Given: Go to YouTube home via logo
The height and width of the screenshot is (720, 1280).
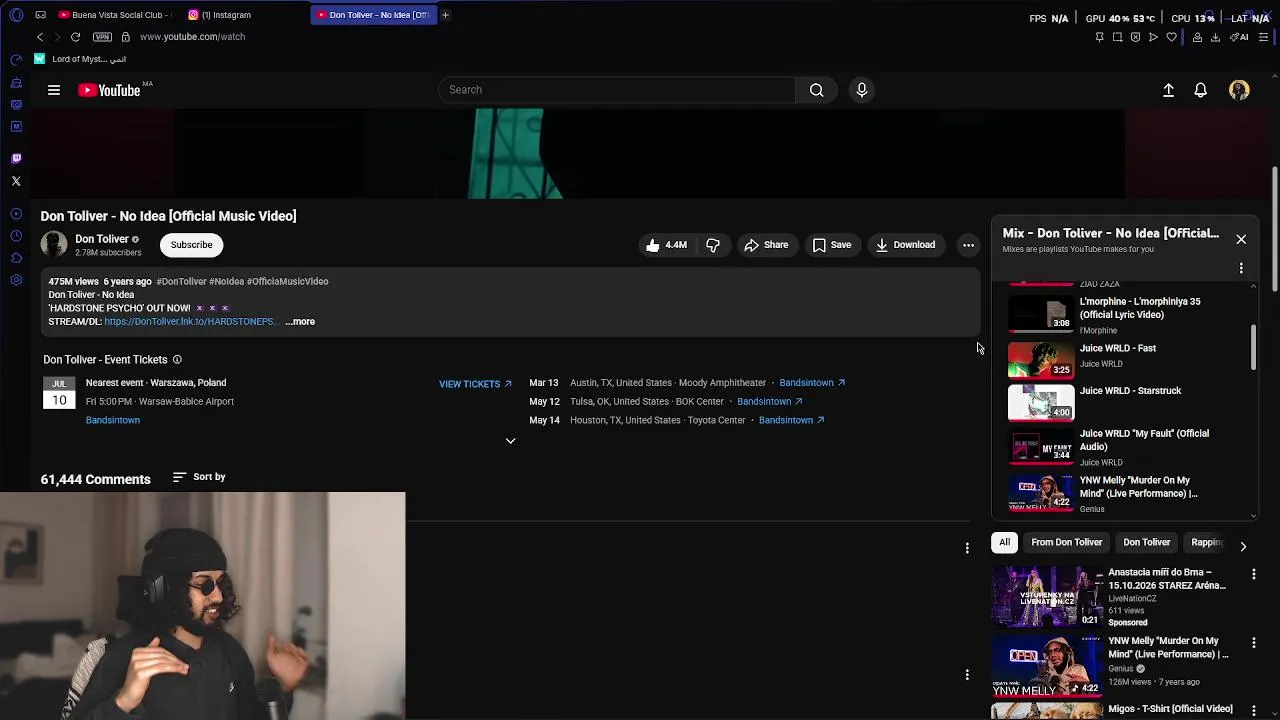Looking at the screenshot, I should click(x=110, y=90).
